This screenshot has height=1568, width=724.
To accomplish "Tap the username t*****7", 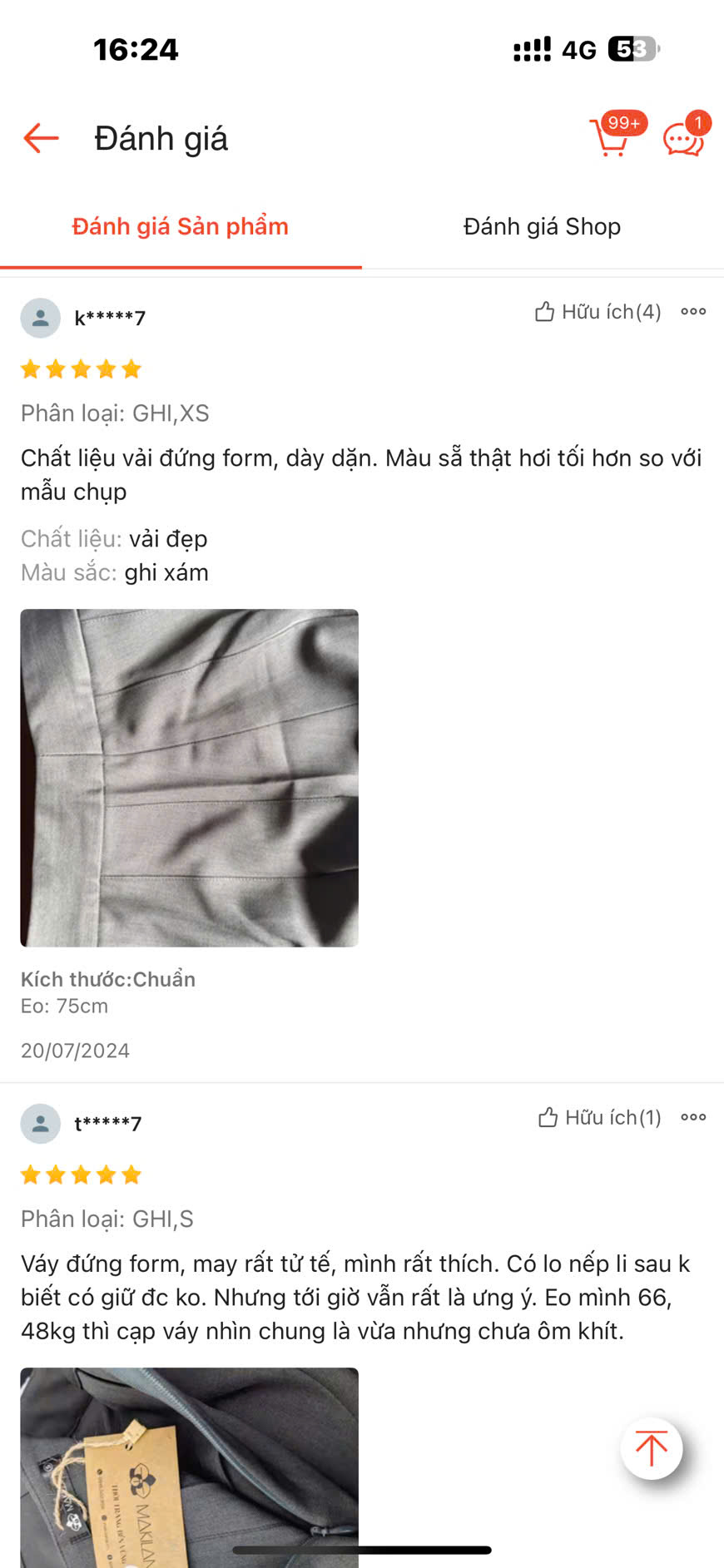I will point(108,1124).
